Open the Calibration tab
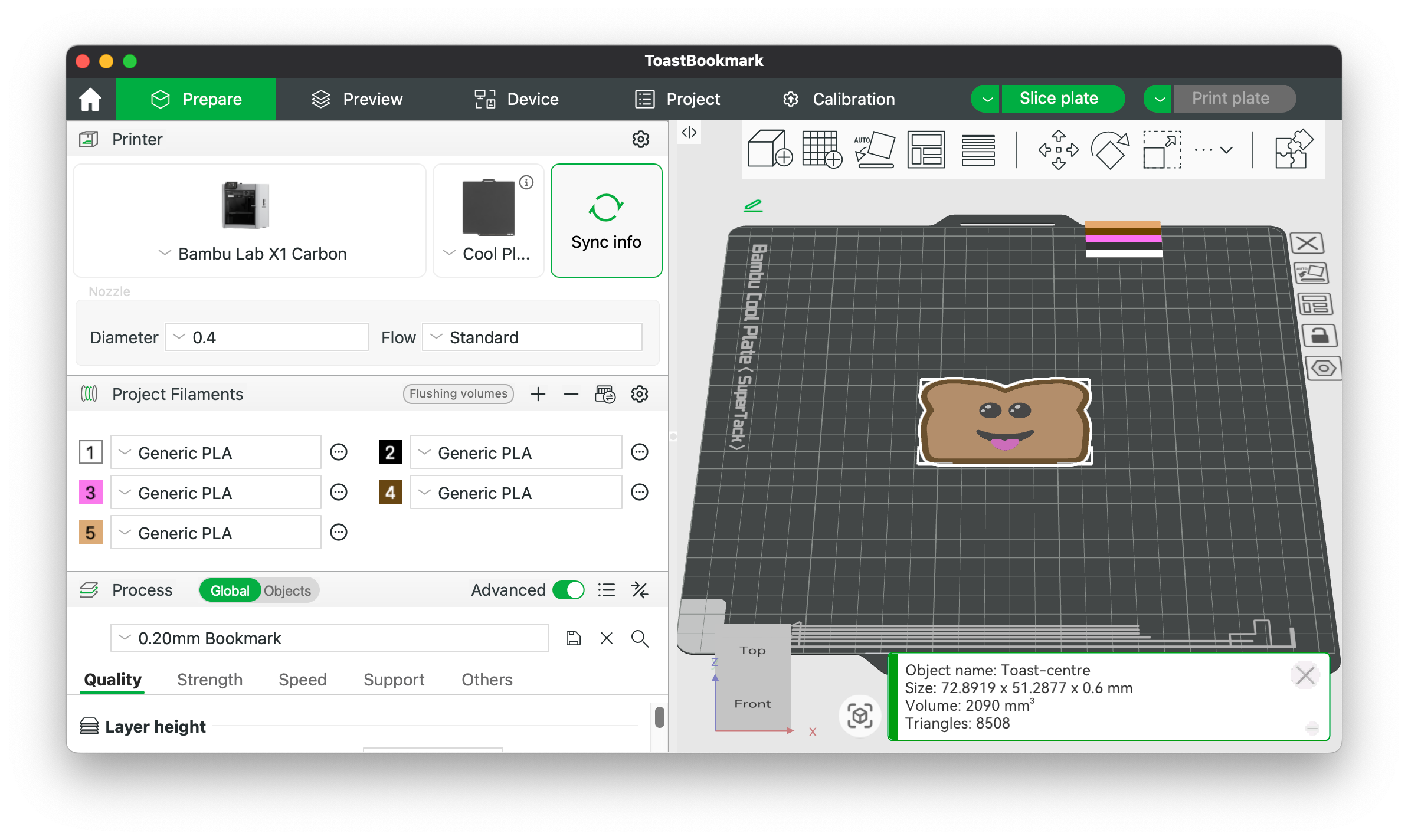Viewport: 1408px width, 840px height. [839, 99]
